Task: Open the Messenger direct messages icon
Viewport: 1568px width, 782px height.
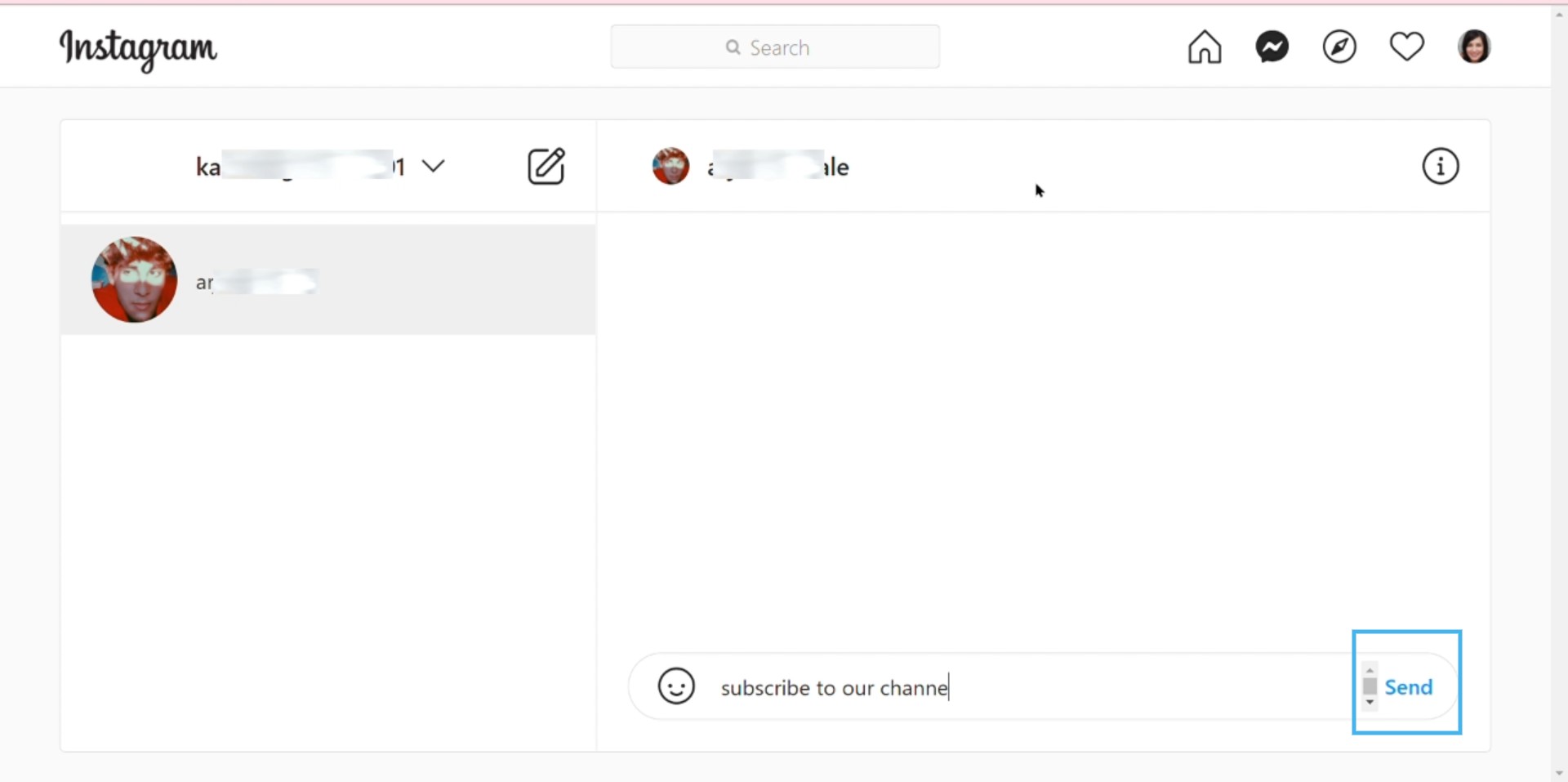Action: (1272, 47)
